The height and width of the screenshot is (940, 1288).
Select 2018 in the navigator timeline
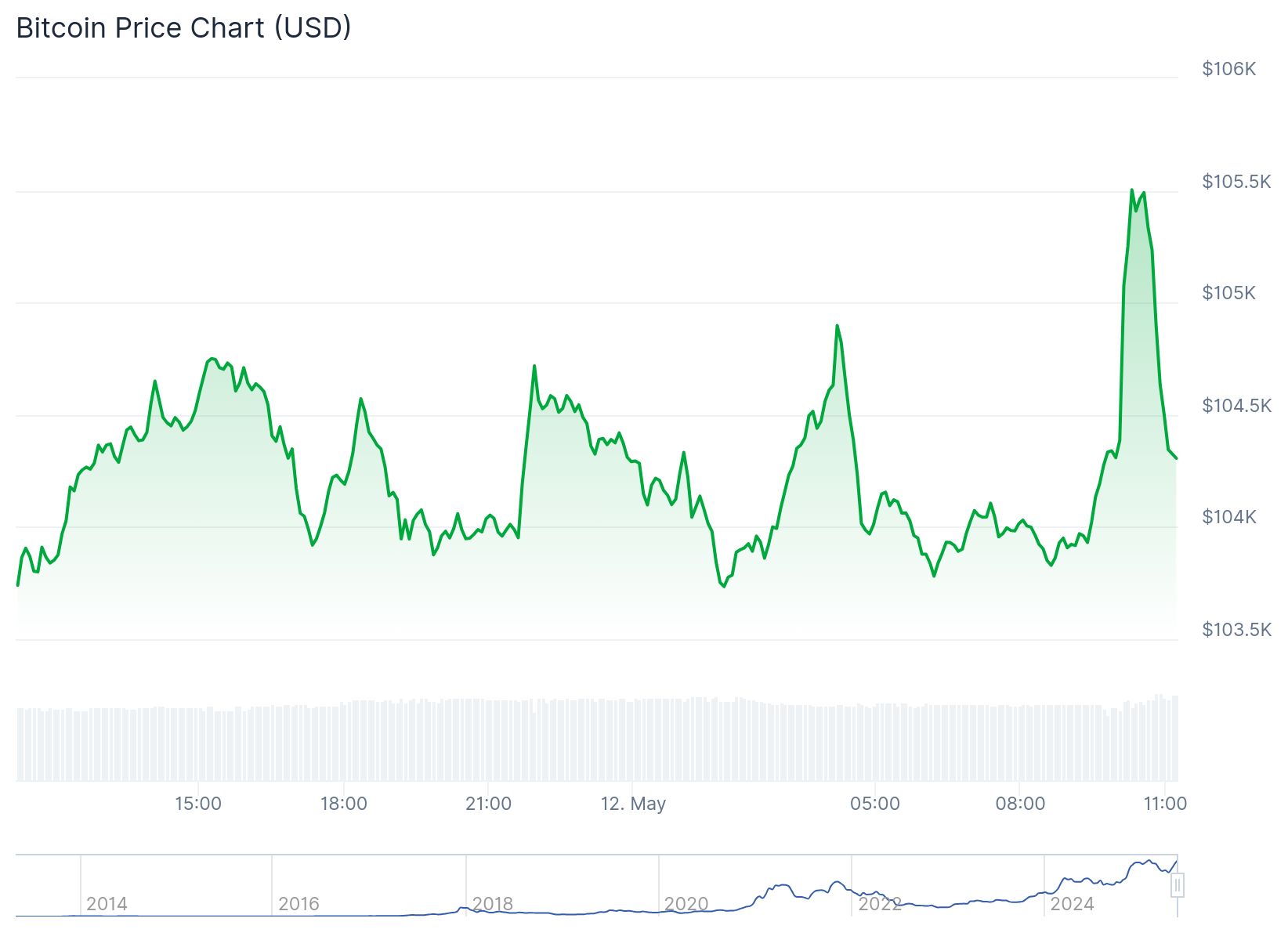pos(492,904)
